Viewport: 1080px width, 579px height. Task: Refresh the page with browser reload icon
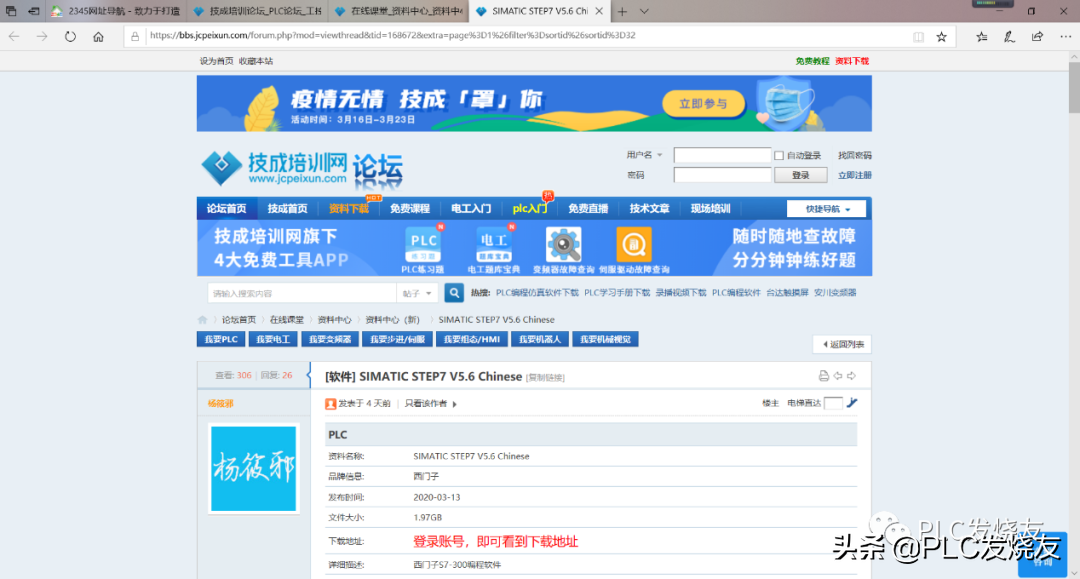tap(70, 36)
